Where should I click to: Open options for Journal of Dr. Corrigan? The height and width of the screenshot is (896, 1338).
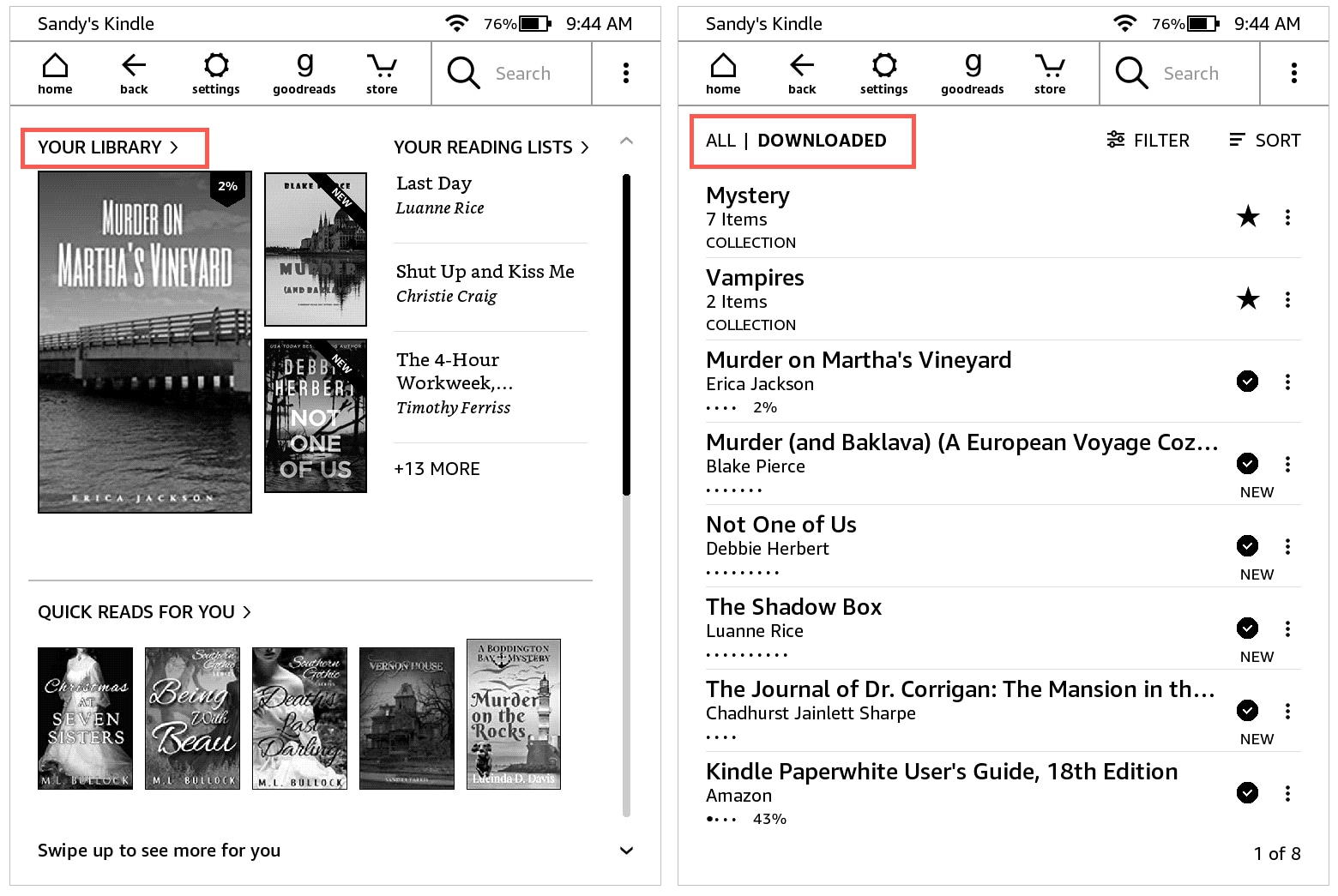tap(1287, 711)
